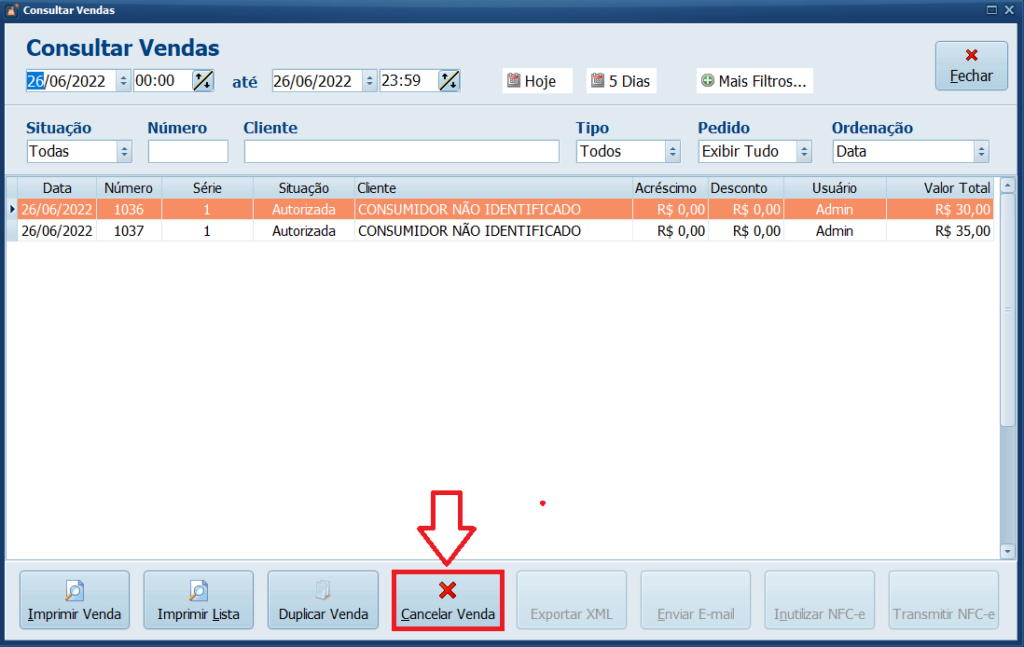Screen dimensions: 1024x647
Task: Click the R$ 30,00 total value cell
Action: tap(940, 210)
